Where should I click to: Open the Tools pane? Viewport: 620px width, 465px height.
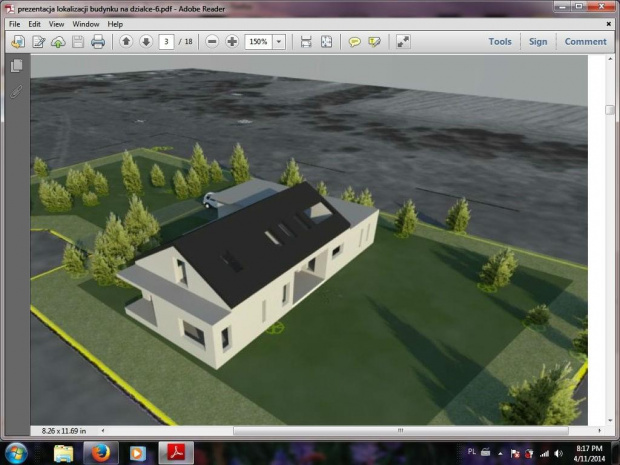click(x=500, y=42)
